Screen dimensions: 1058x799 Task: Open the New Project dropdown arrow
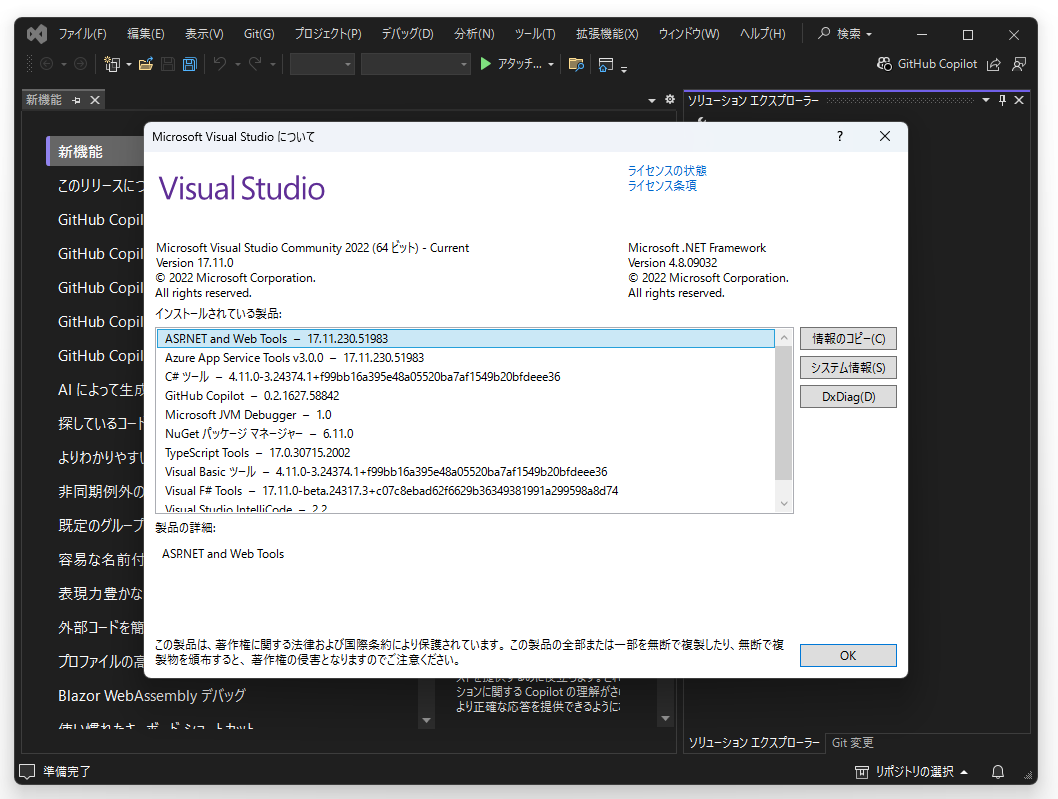point(127,64)
